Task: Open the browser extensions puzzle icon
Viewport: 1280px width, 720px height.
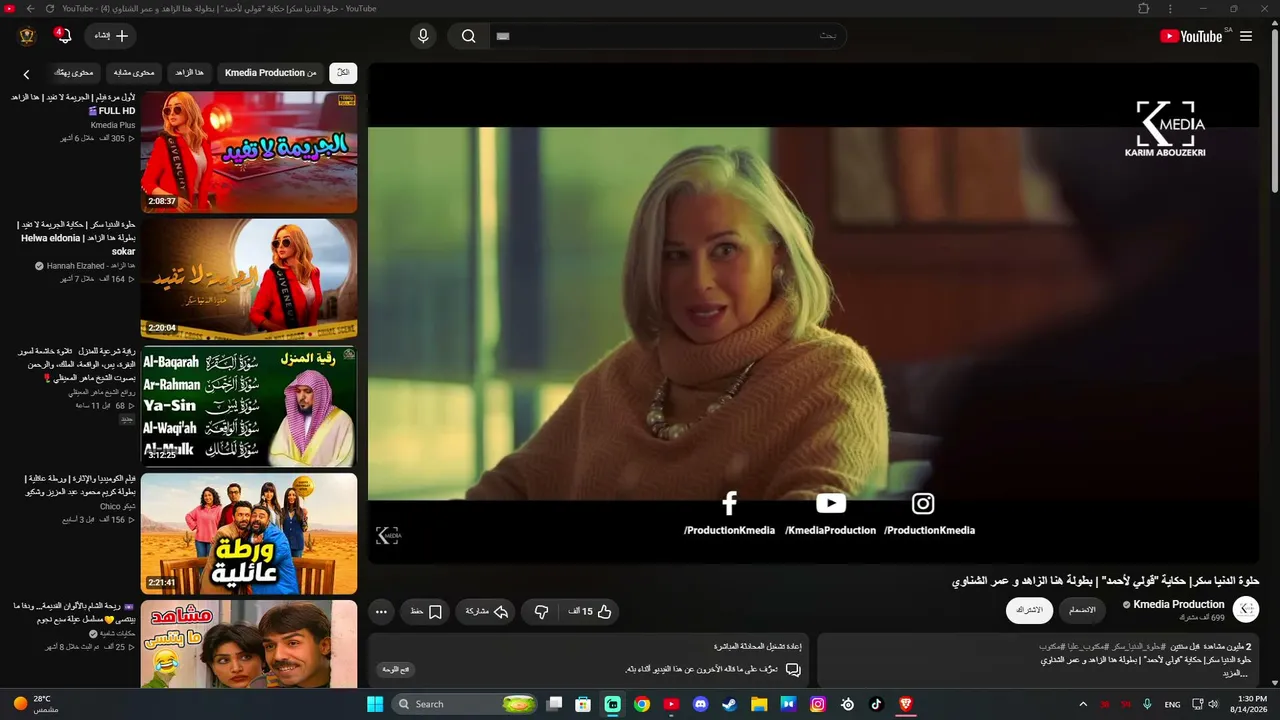Action: tap(1144, 9)
